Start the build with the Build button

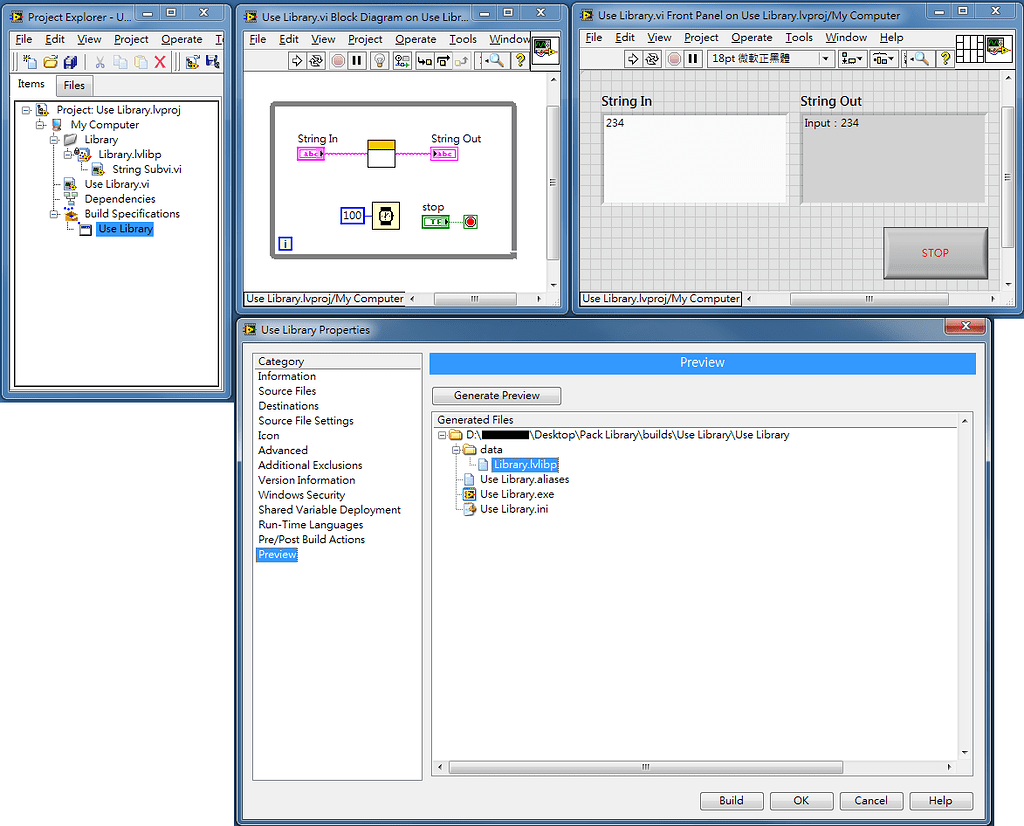click(x=731, y=800)
